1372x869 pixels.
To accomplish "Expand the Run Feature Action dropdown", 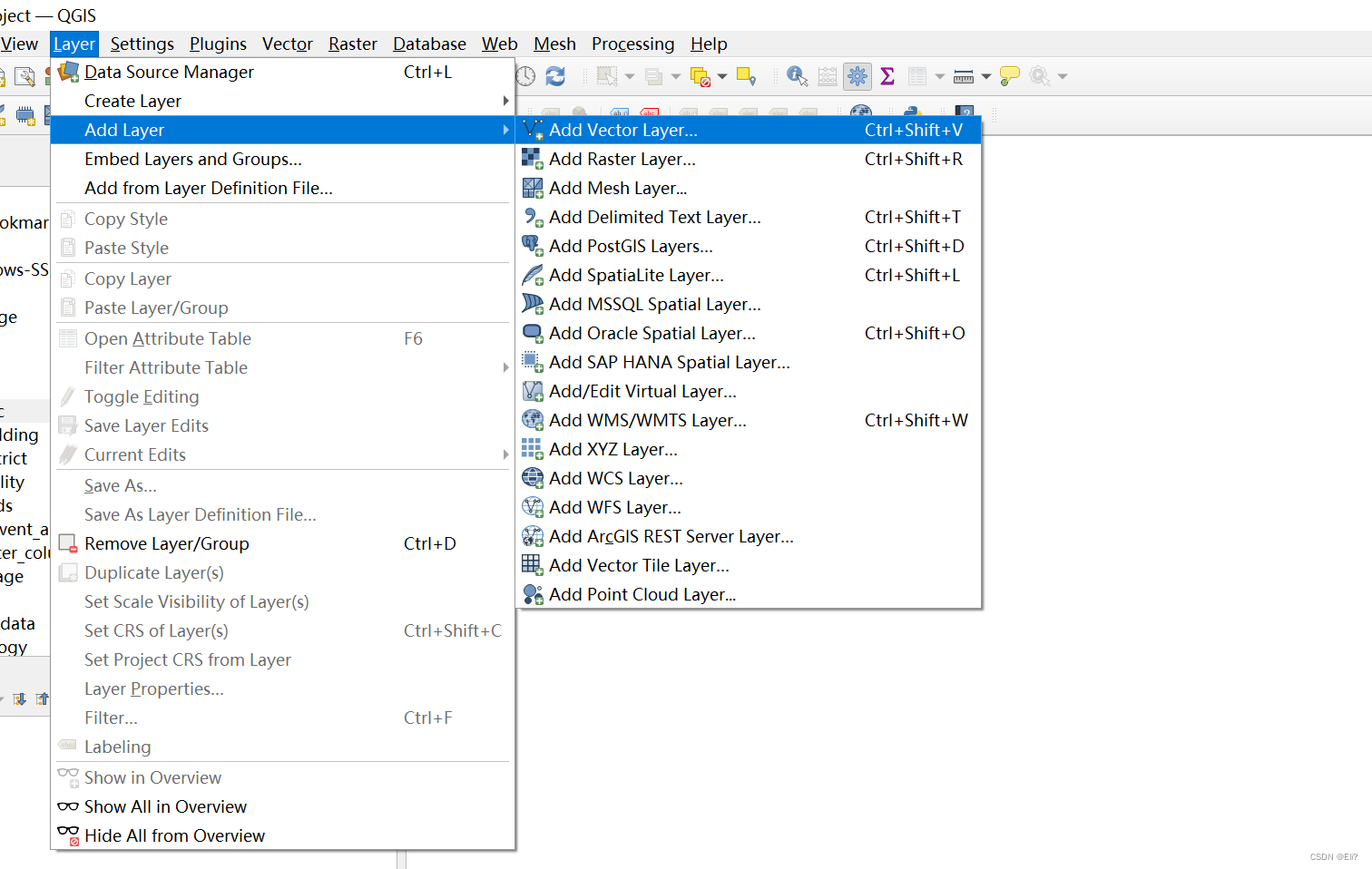I will tap(1063, 76).
